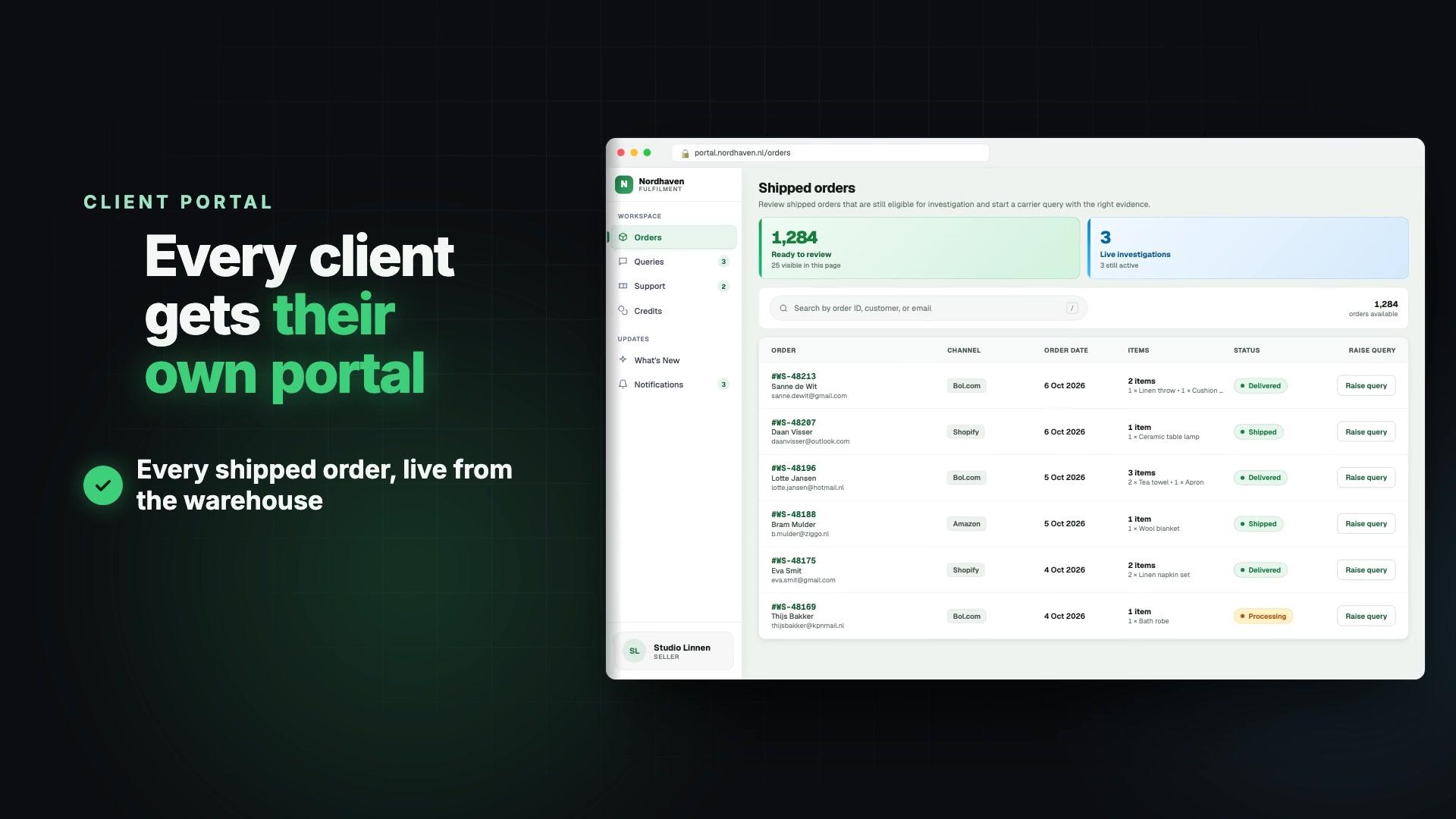Click the green checkmark bullet icon
The height and width of the screenshot is (819, 1456).
point(103,485)
